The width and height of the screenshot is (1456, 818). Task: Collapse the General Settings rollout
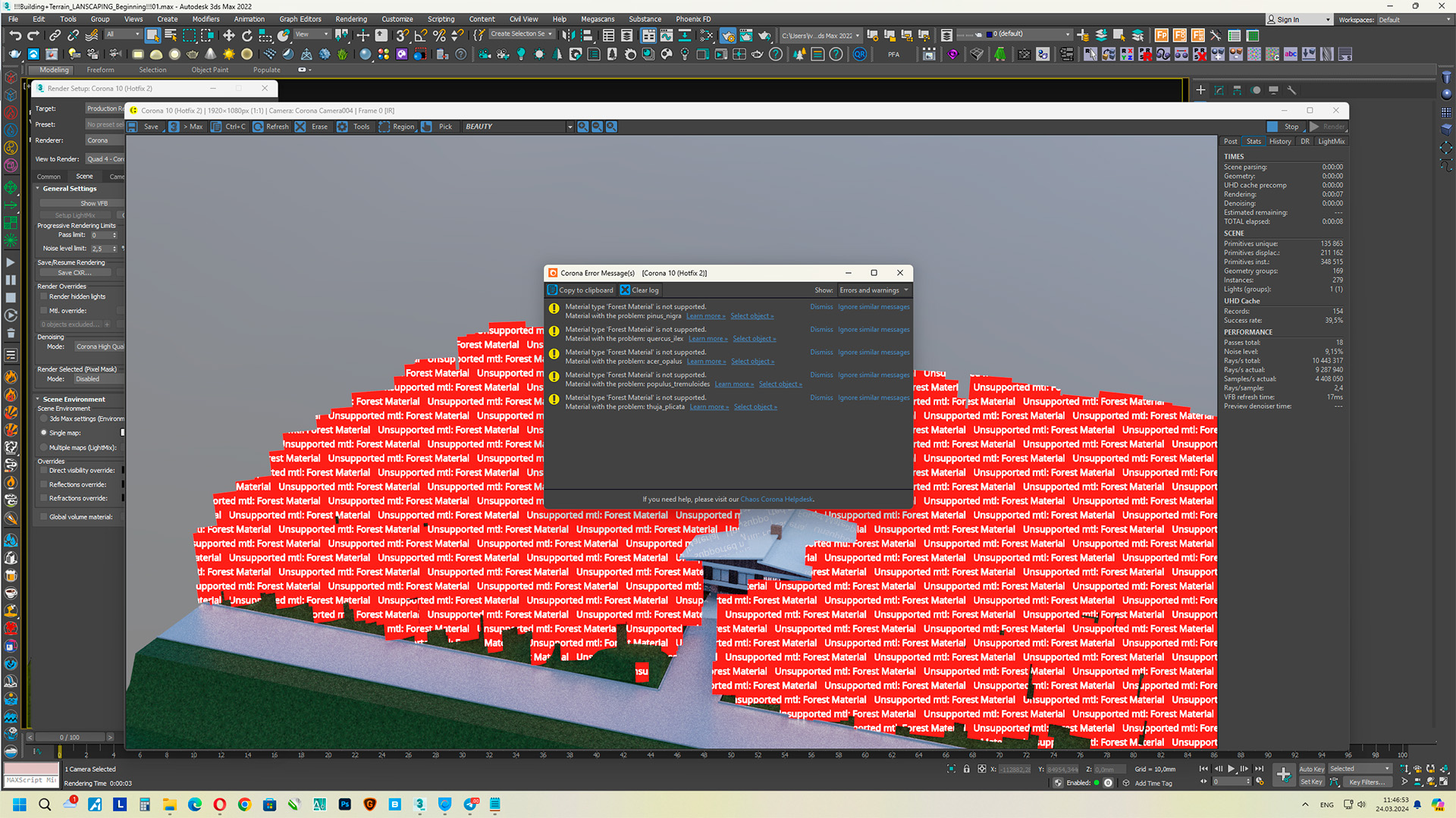click(69, 189)
